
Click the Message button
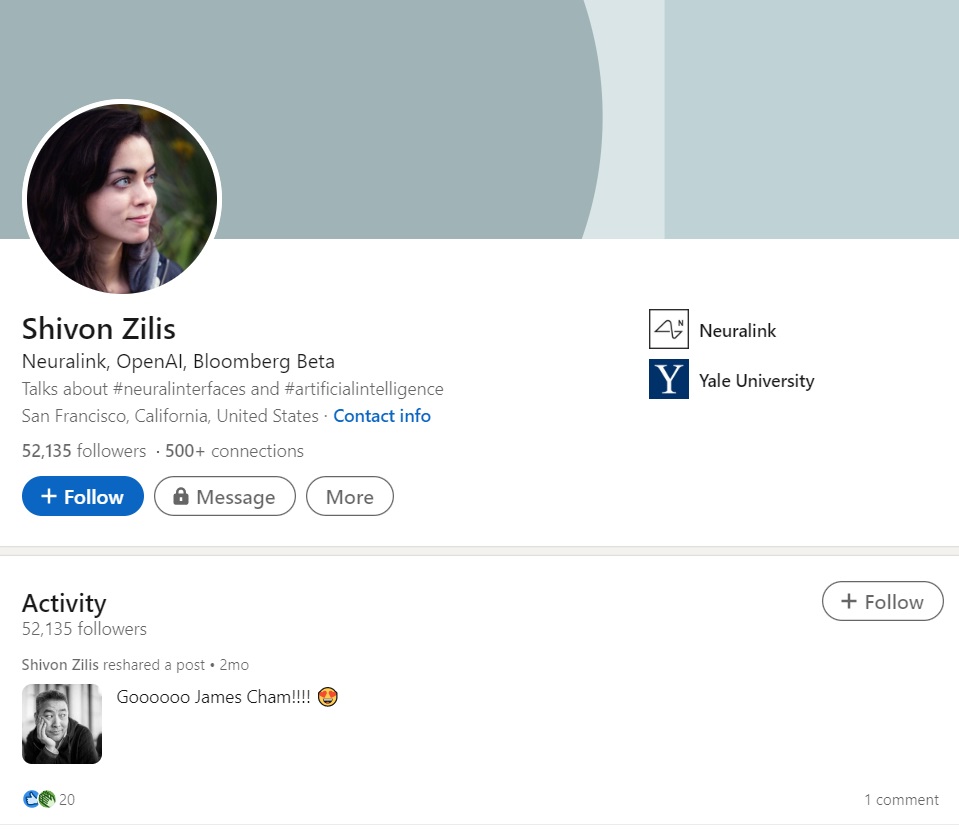(x=224, y=496)
